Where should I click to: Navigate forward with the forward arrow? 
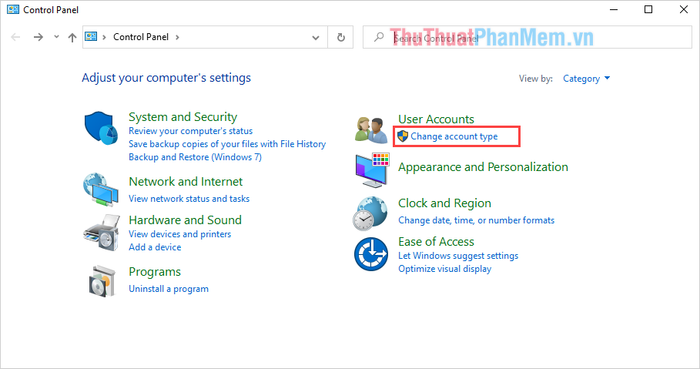[x=38, y=37]
